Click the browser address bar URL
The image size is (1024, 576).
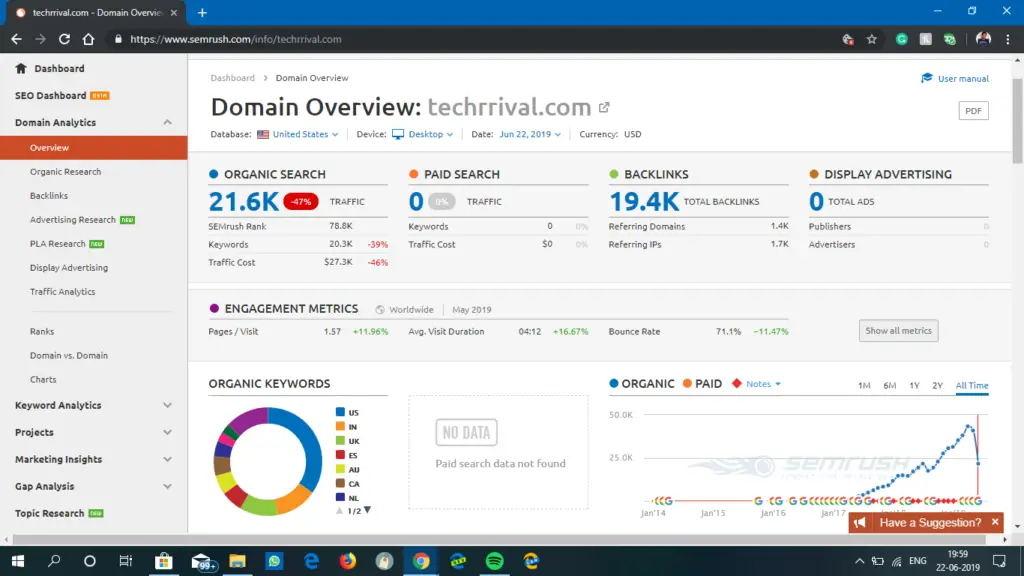[236, 39]
